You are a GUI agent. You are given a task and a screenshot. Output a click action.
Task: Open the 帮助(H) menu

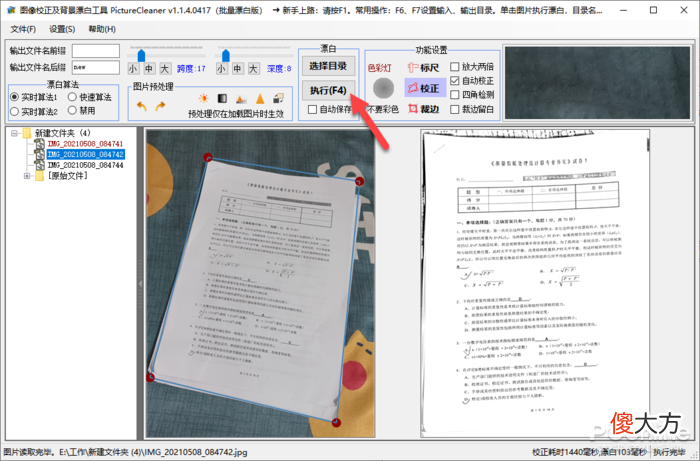pos(102,29)
